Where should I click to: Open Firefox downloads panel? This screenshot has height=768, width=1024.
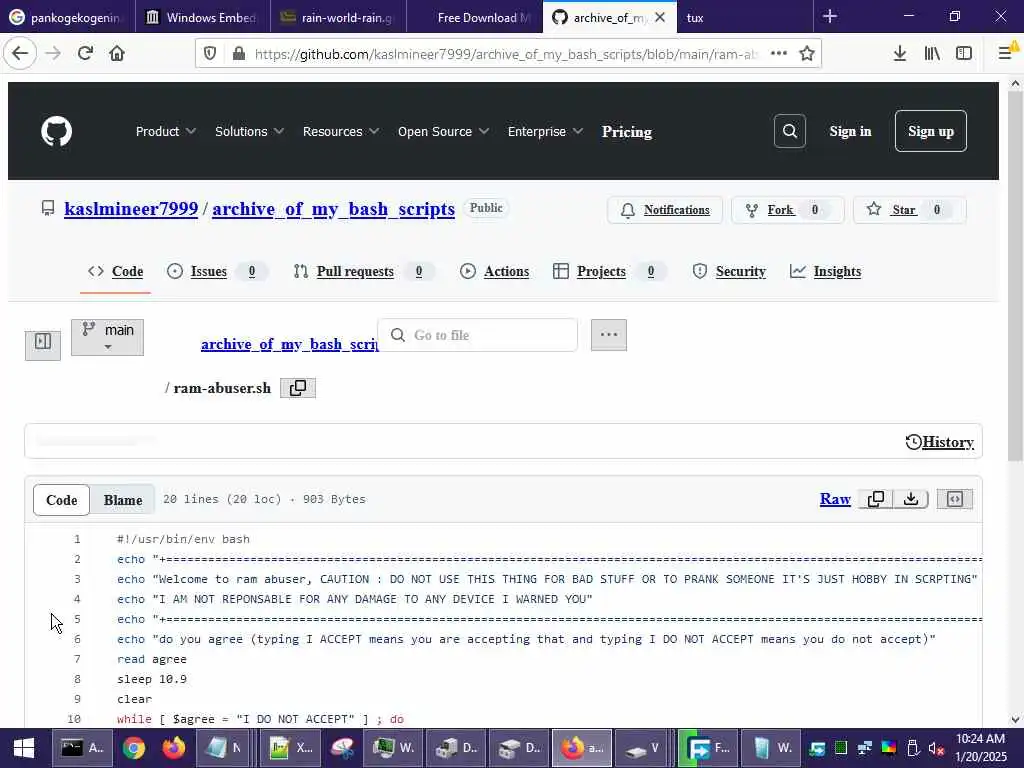(x=900, y=54)
